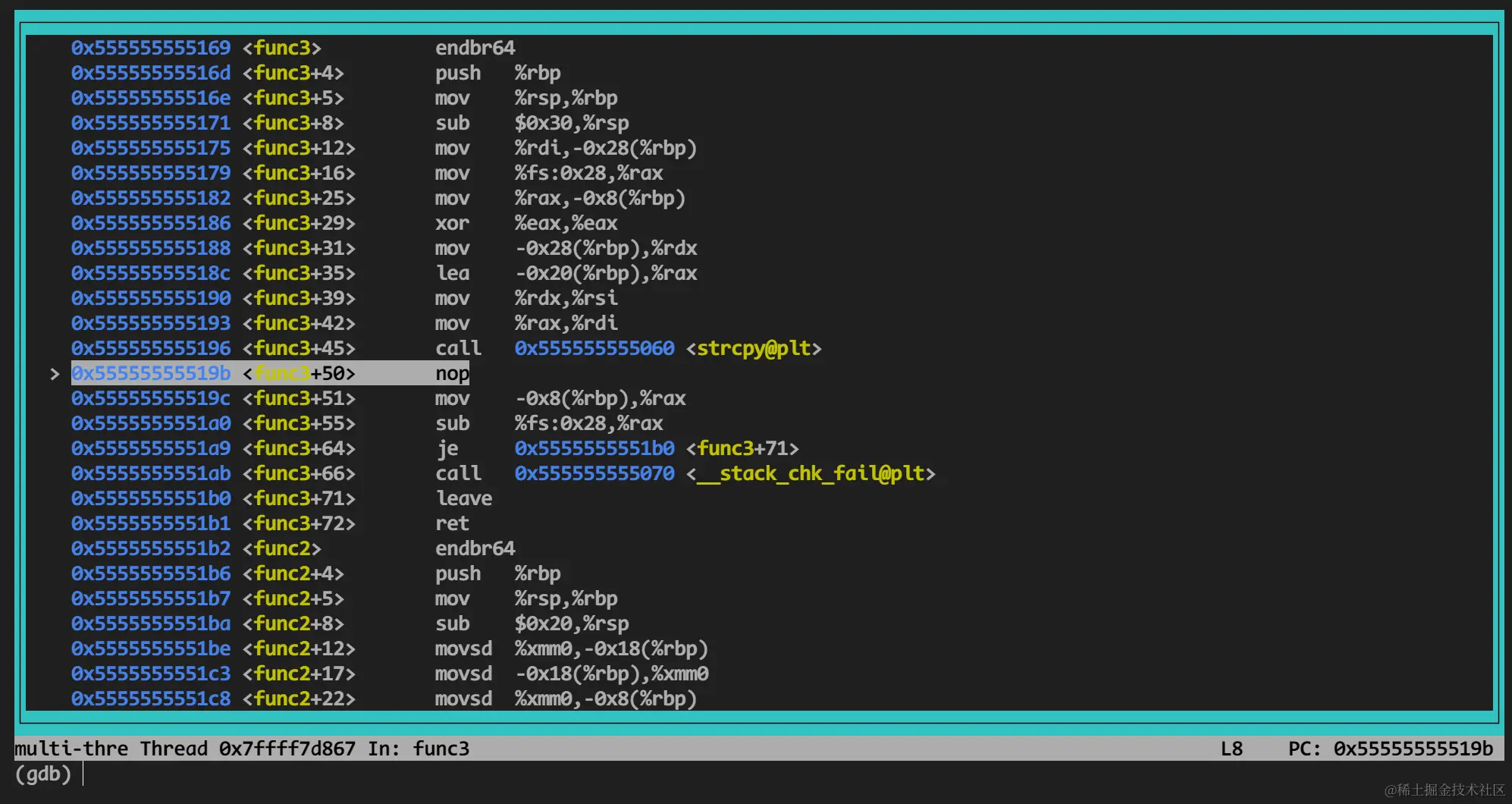Click the <func3+12> label

tap(299, 148)
